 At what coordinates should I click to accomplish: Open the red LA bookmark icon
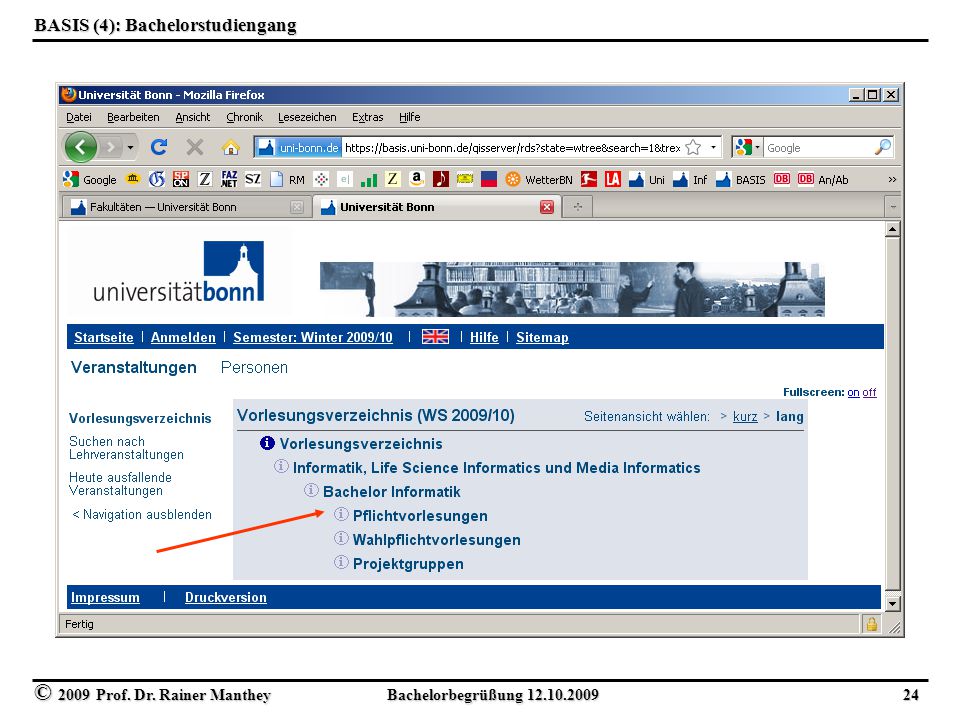tap(613, 179)
